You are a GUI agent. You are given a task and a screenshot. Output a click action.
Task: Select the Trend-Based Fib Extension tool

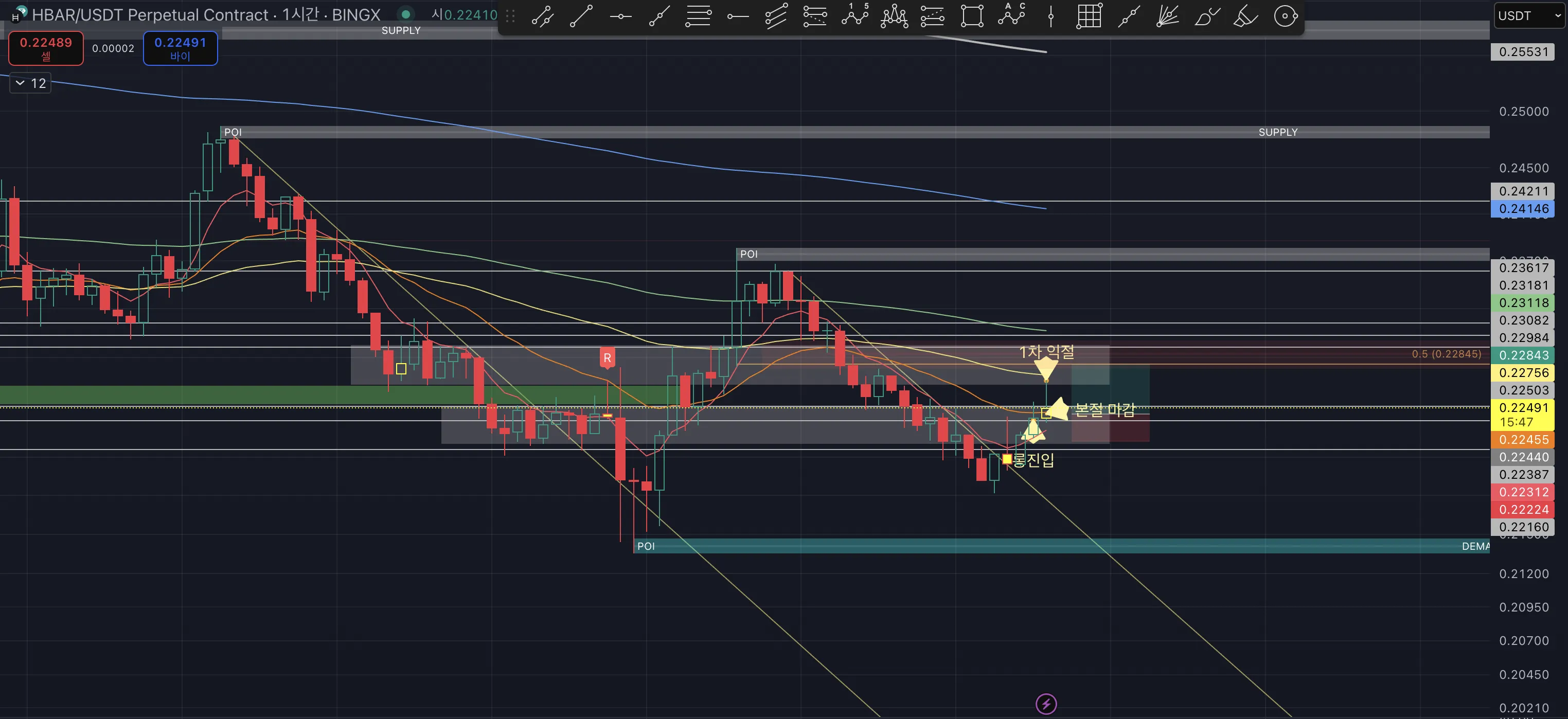pyautogui.click(x=815, y=16)
